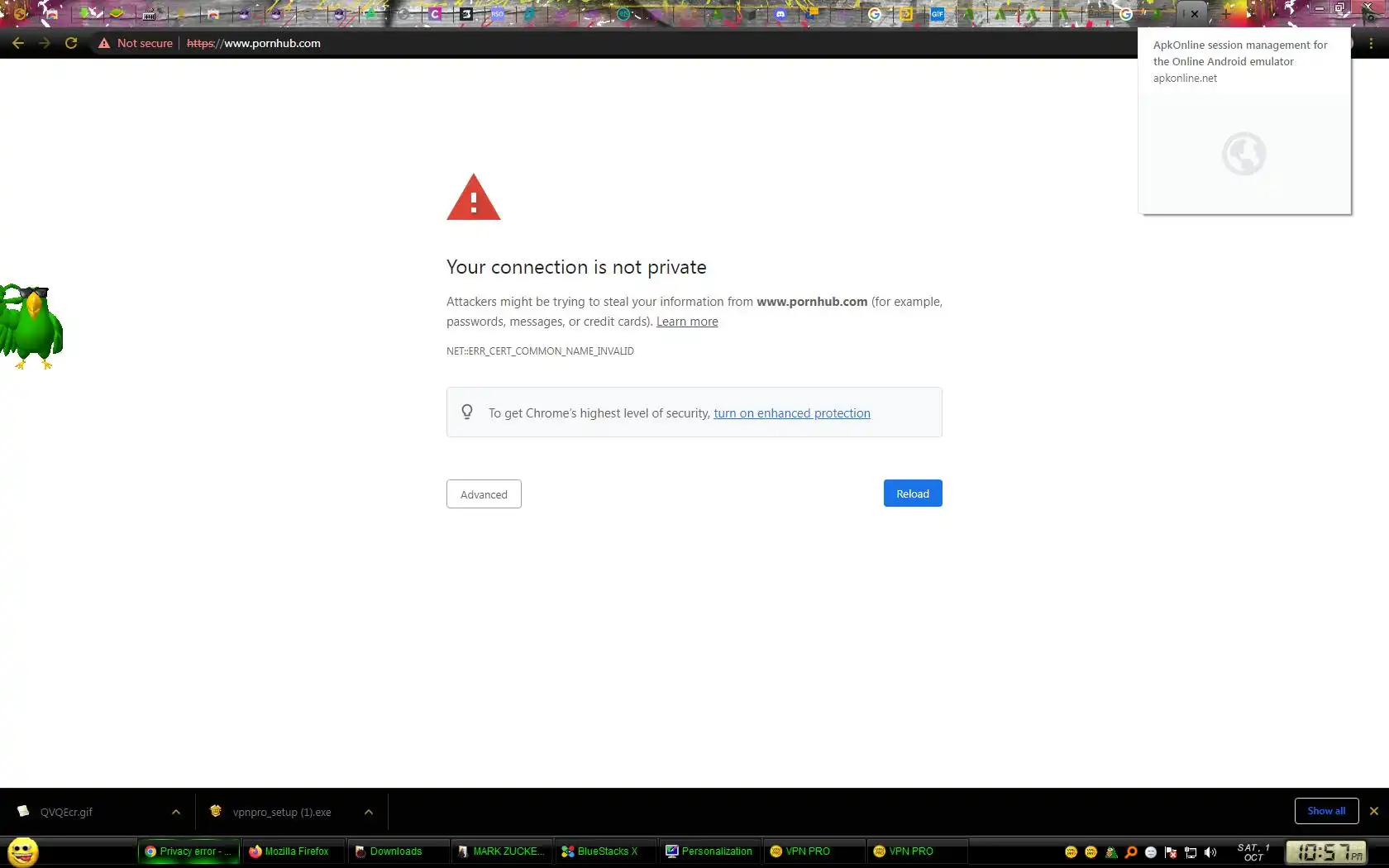
Task: Open a new tab with plus button
Action: click(x=1227, y=14)
